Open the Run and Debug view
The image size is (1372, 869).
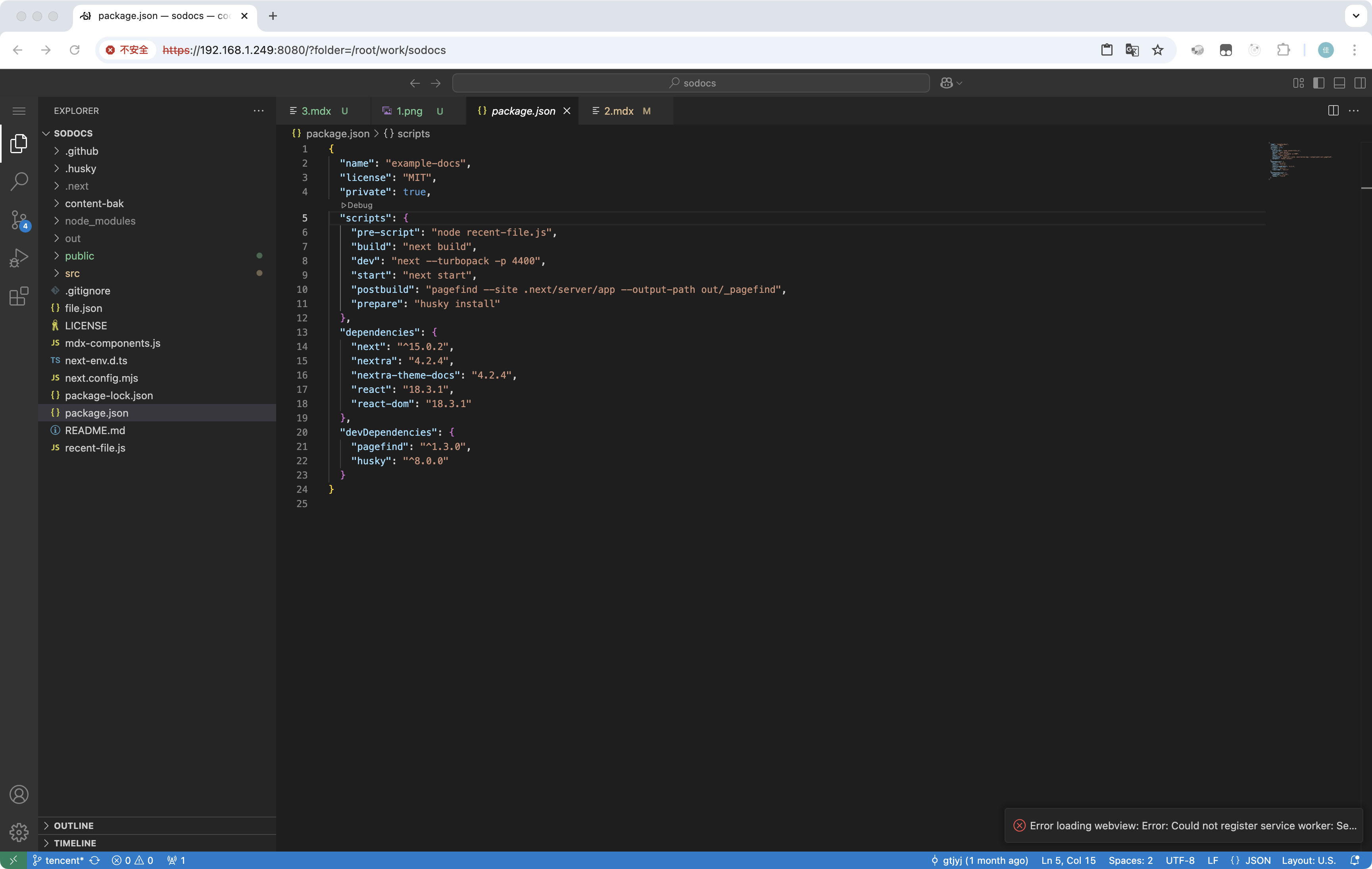[19, 258]
